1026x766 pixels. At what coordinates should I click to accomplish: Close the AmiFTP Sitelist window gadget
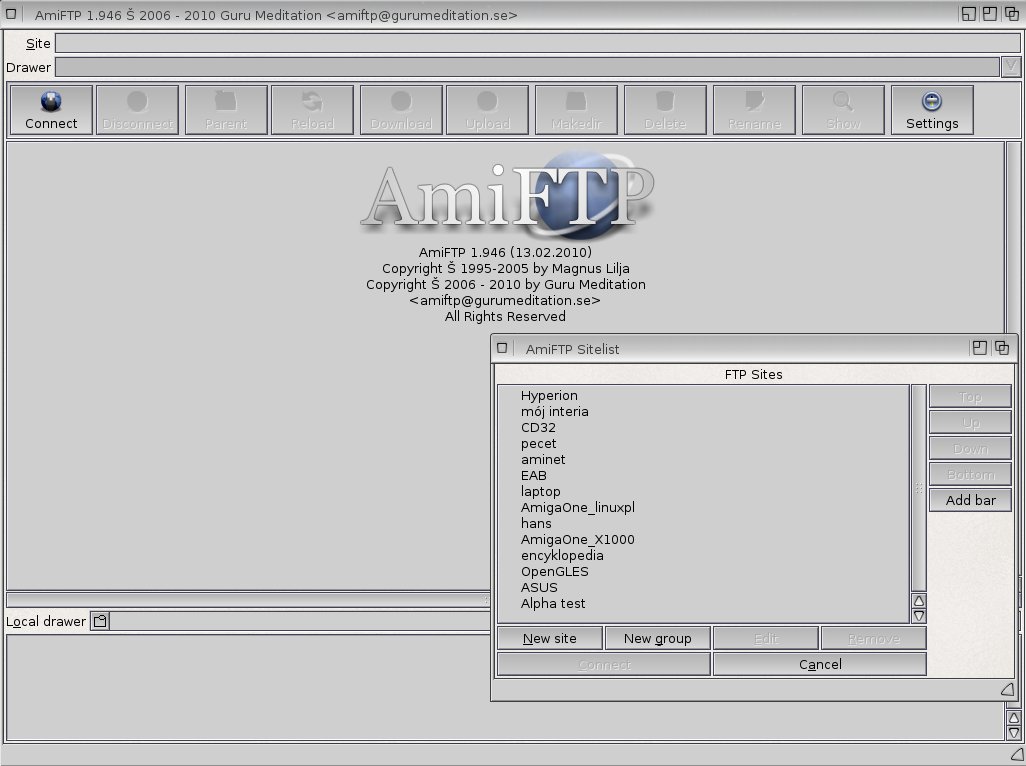tap(502, 348)
